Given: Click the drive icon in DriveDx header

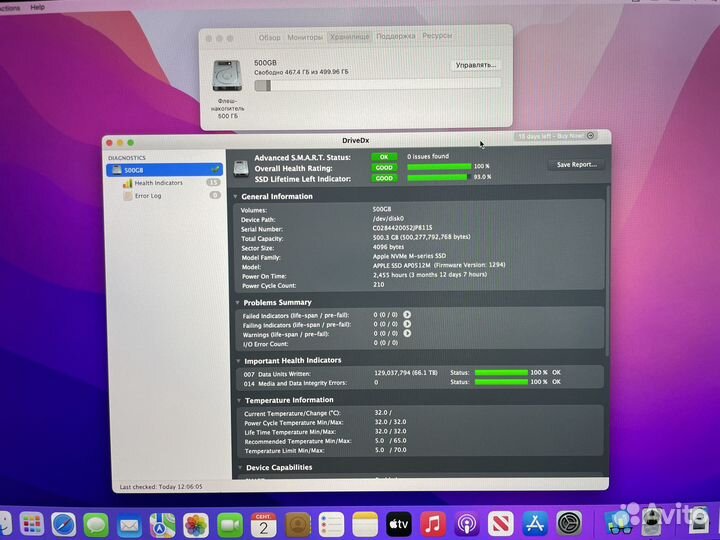Looking at the screenshot, I should (241, 168).
